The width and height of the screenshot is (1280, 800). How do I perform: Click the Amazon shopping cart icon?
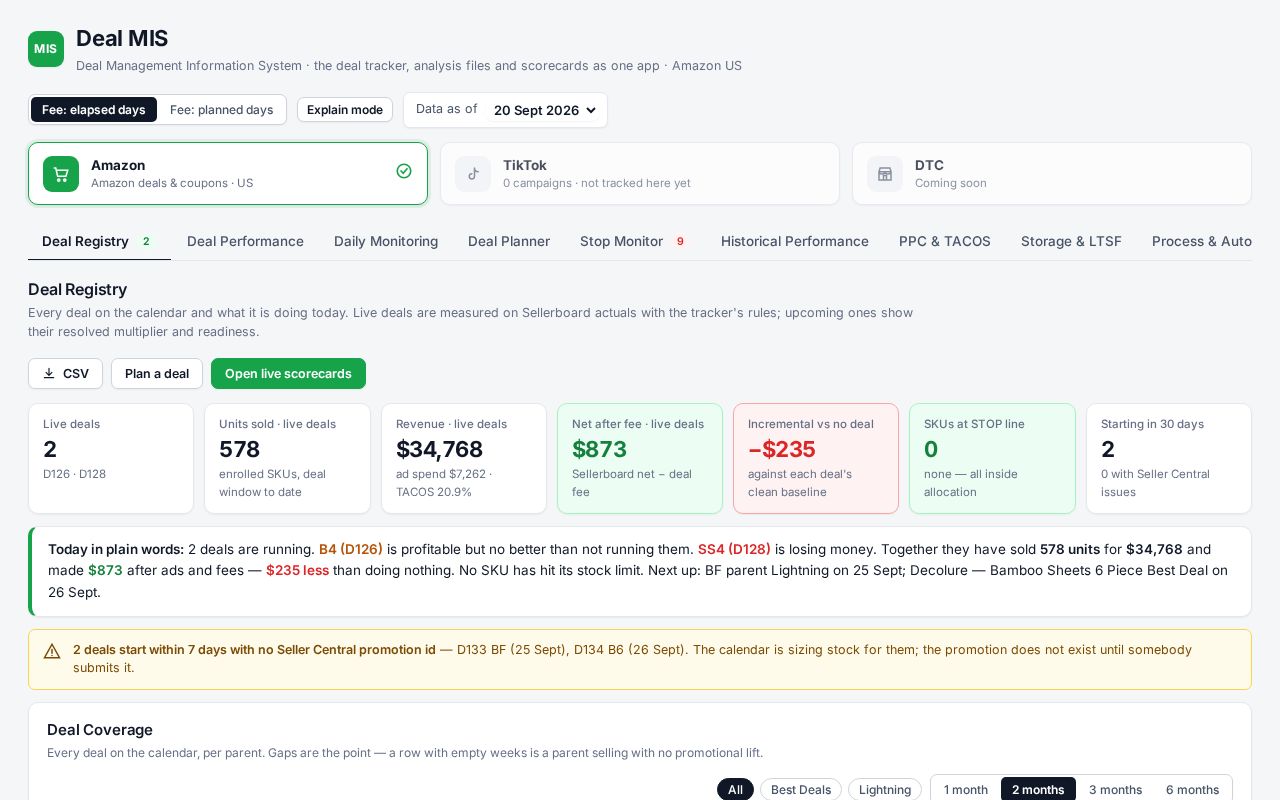coord(61,174)
